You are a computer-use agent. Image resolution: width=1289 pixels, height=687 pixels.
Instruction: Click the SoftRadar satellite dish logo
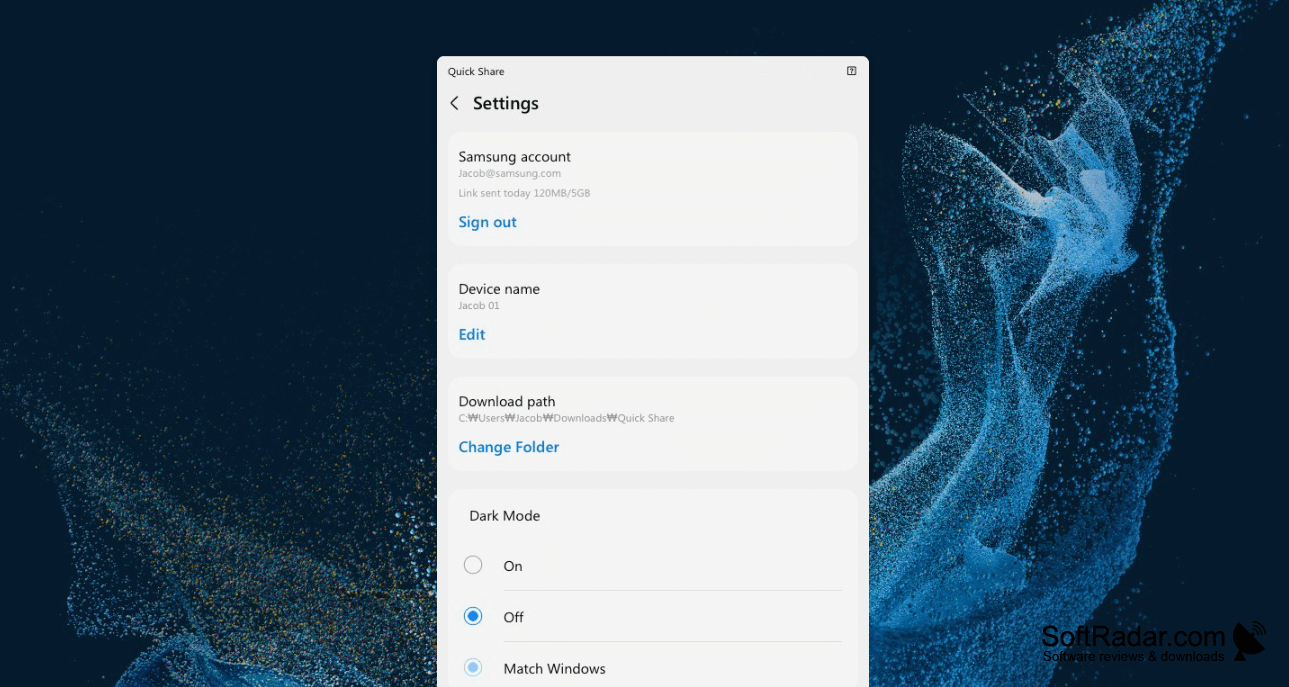(1249, 640)
